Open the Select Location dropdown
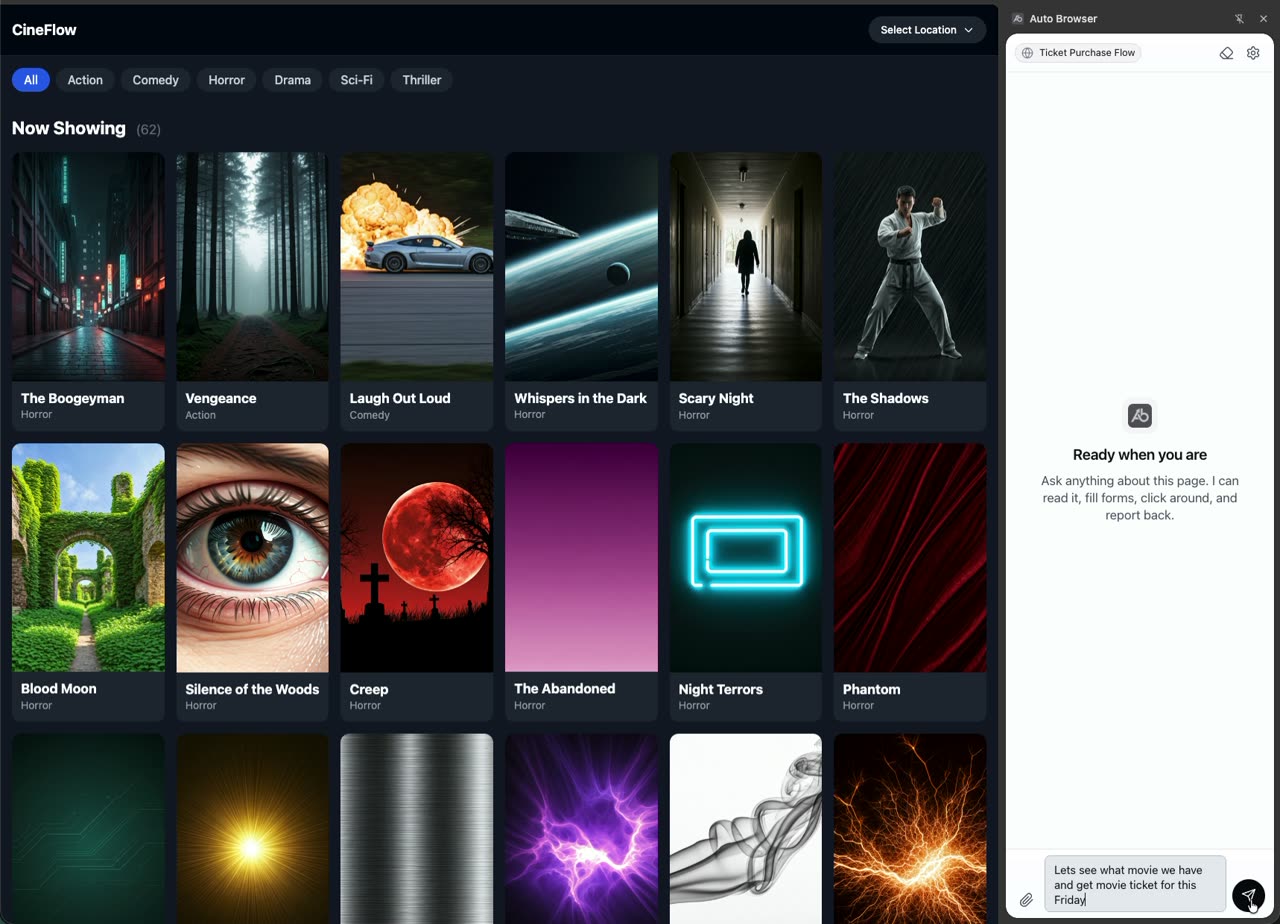The height and width of the screenshot is (924, 1280). tap(926, 30)
